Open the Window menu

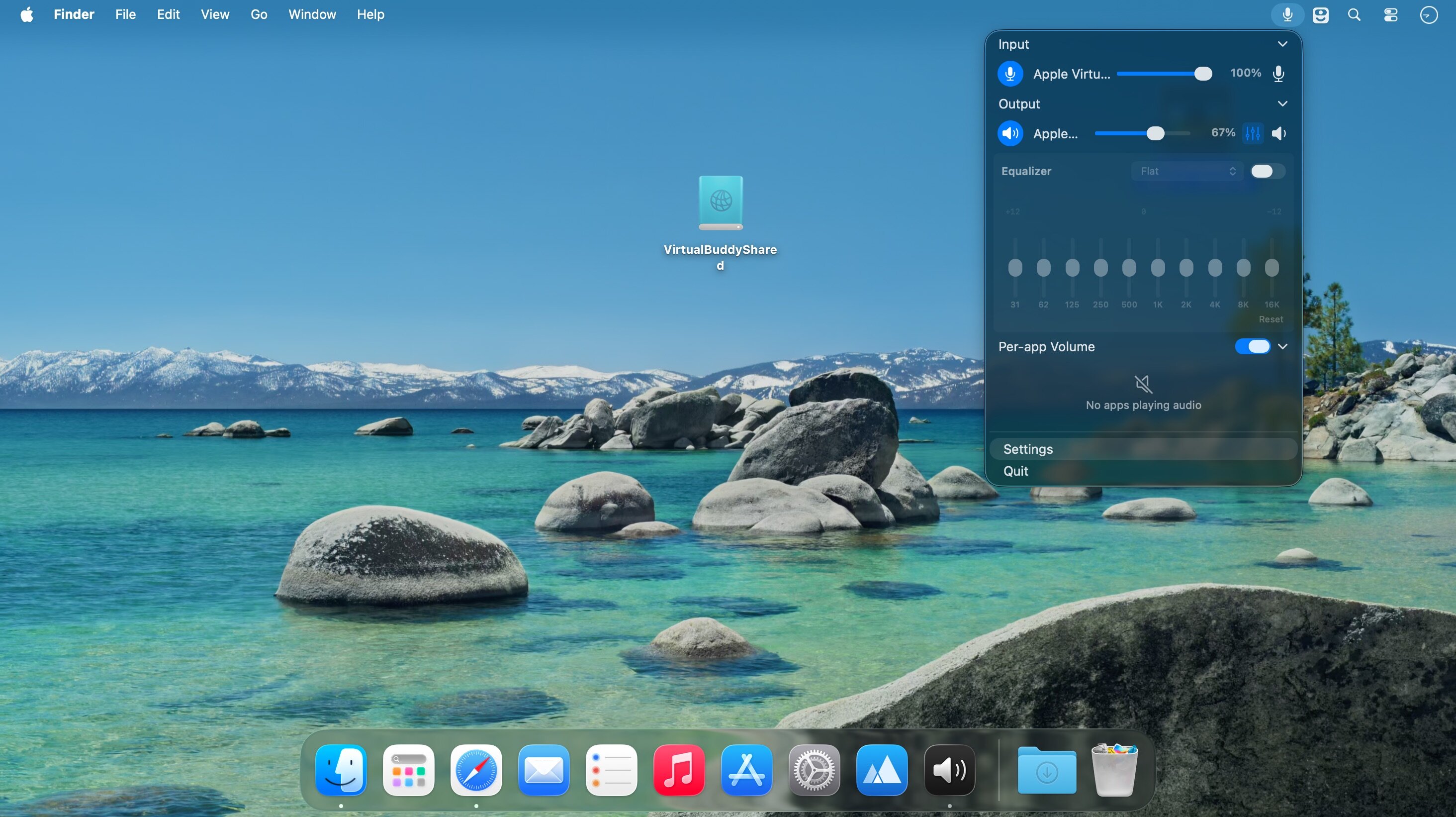(x=312, y=14)
